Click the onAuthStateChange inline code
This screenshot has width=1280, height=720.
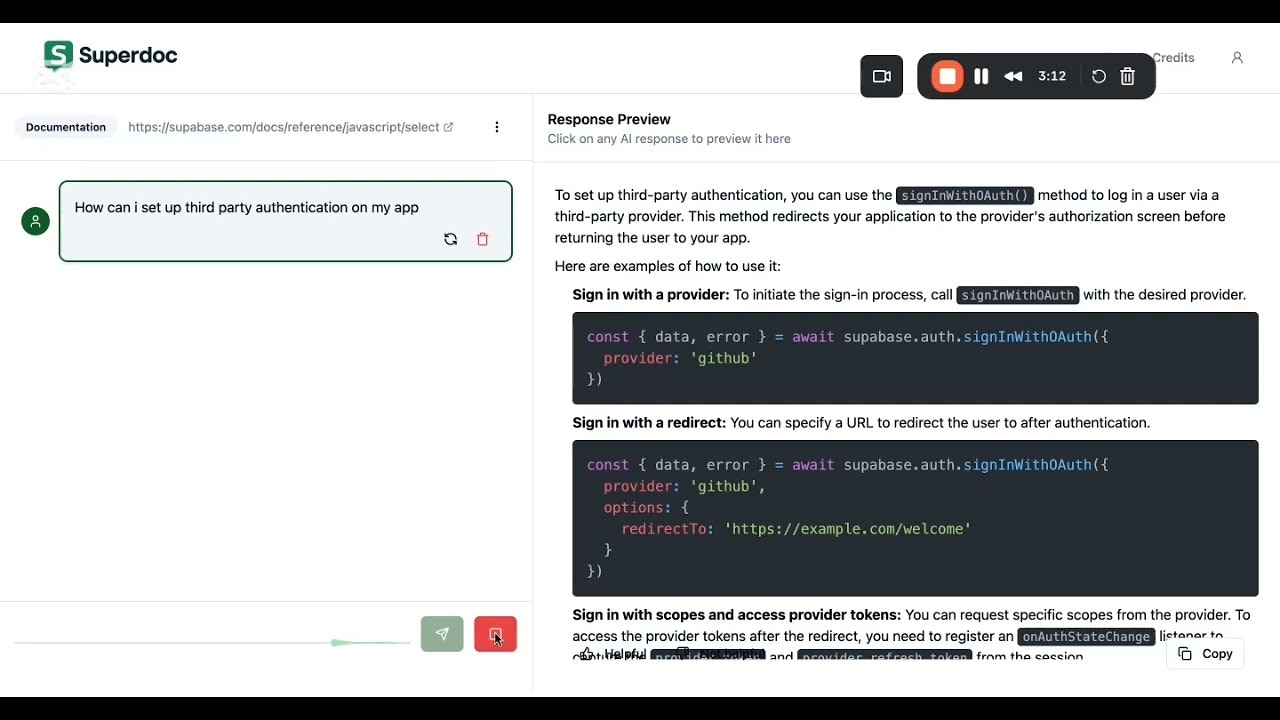tap(1087, 637)
